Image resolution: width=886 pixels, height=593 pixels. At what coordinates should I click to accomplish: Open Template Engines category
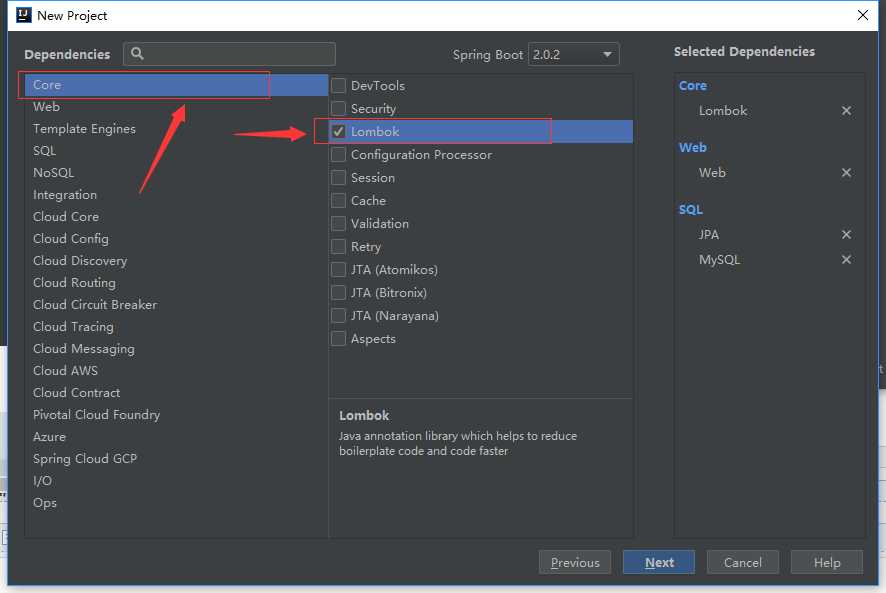click(x=176, y=129)
